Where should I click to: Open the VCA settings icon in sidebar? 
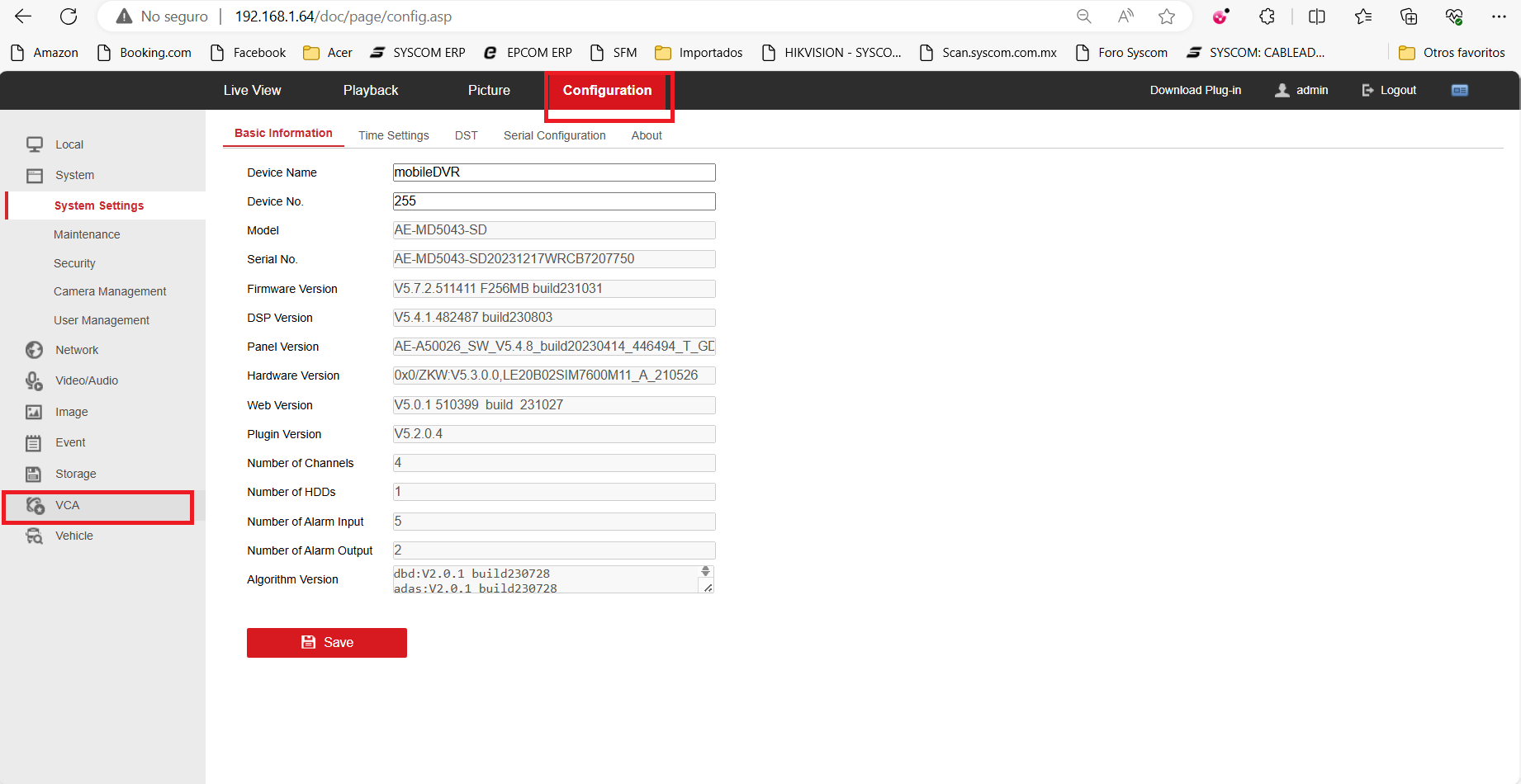click(x=35, y=505)
